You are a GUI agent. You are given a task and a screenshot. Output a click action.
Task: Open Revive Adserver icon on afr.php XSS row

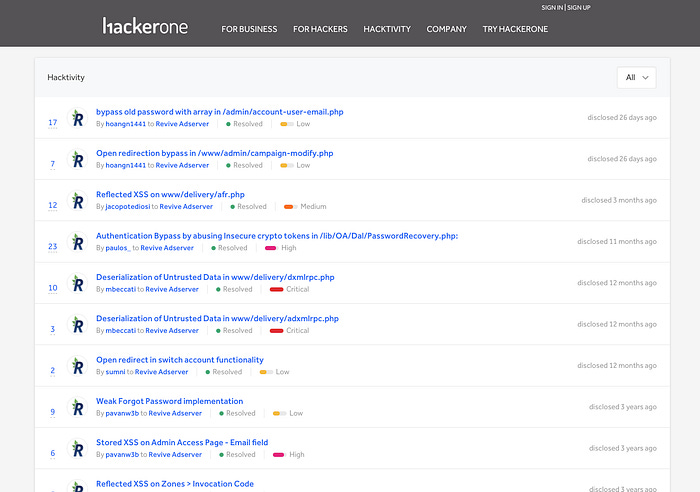click(77, 201)
